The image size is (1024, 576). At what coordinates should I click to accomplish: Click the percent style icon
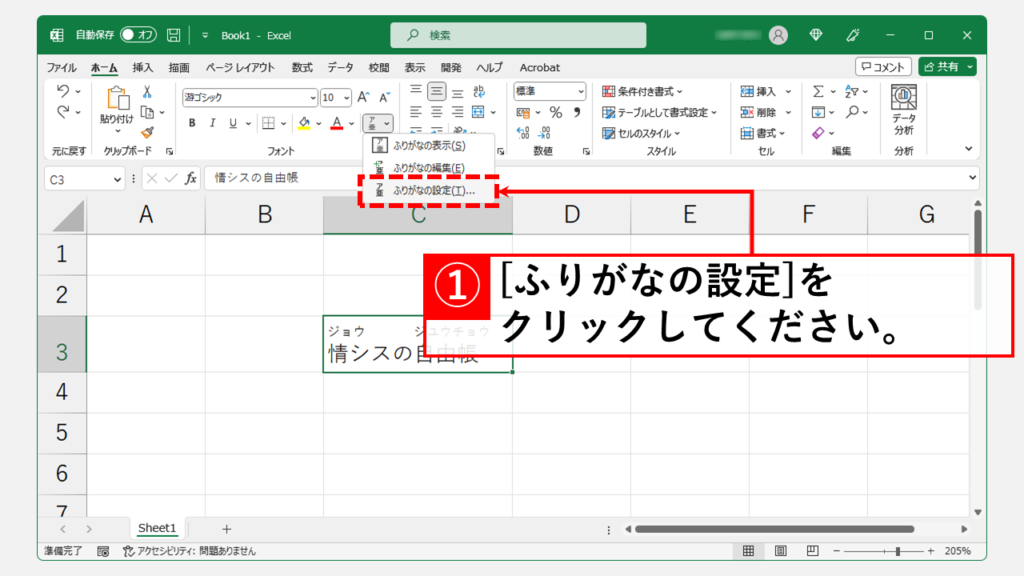[554, 112]
